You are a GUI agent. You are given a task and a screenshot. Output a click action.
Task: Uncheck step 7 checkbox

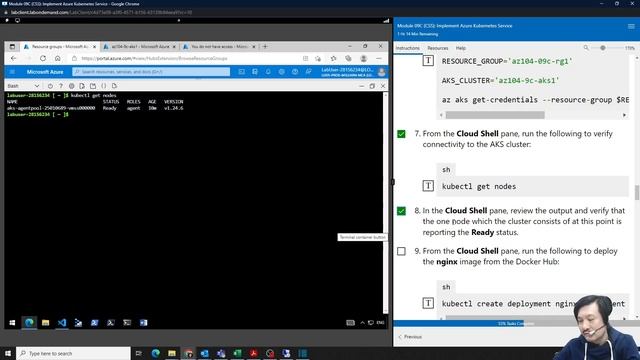coord(401,134)
